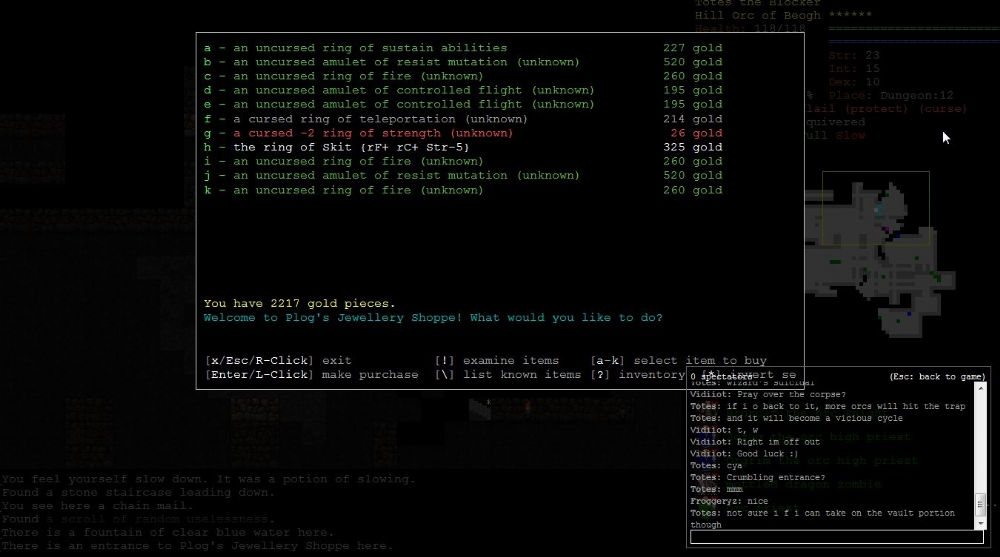The image size is (1000, 557).
Task: Click the chat message input field
Action: click(x=837, y=538)
